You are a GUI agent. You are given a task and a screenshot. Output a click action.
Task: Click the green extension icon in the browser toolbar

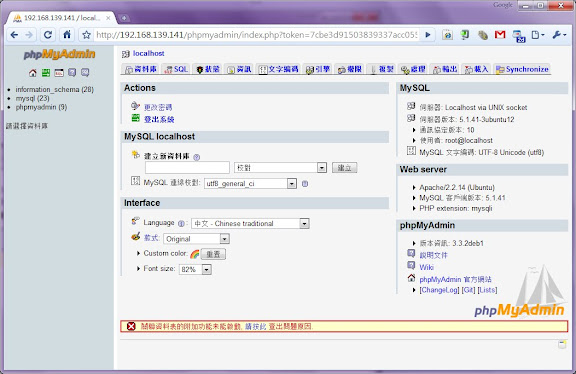(465, 35)
